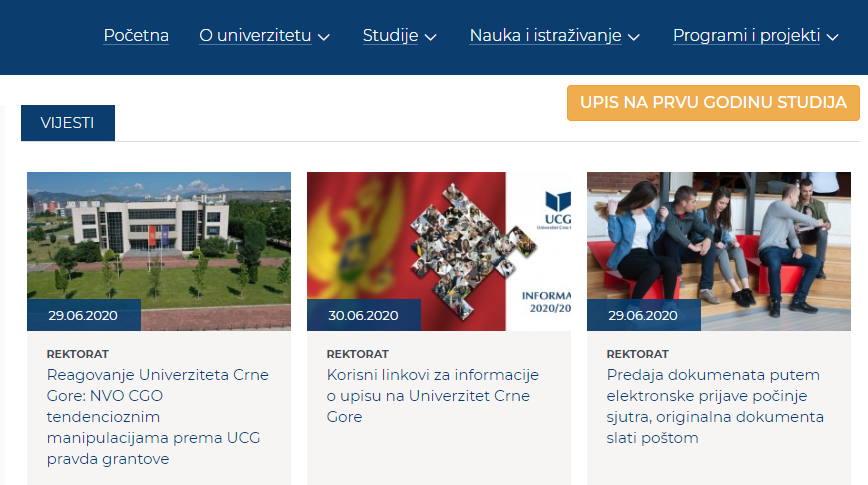Open the Programi i projekti menu
This screenshot has height=485, width=868.
[746, 35]
